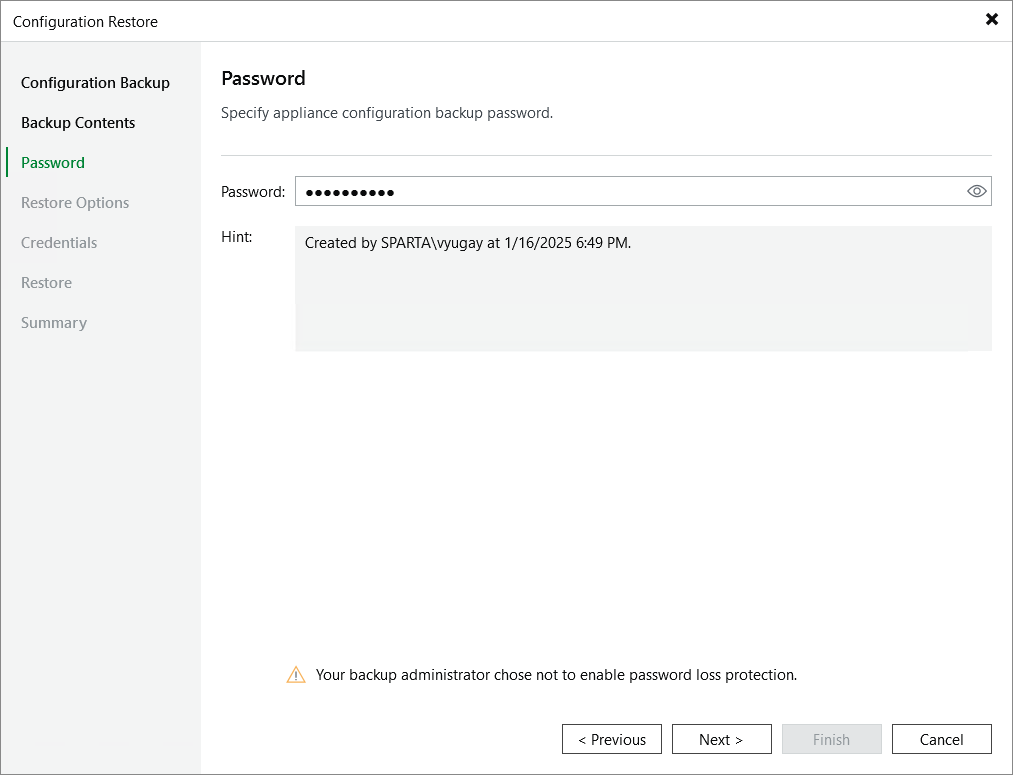1013x775 pixels.
Task: Close the Configuration Restore window
Action: coord(991,19)
